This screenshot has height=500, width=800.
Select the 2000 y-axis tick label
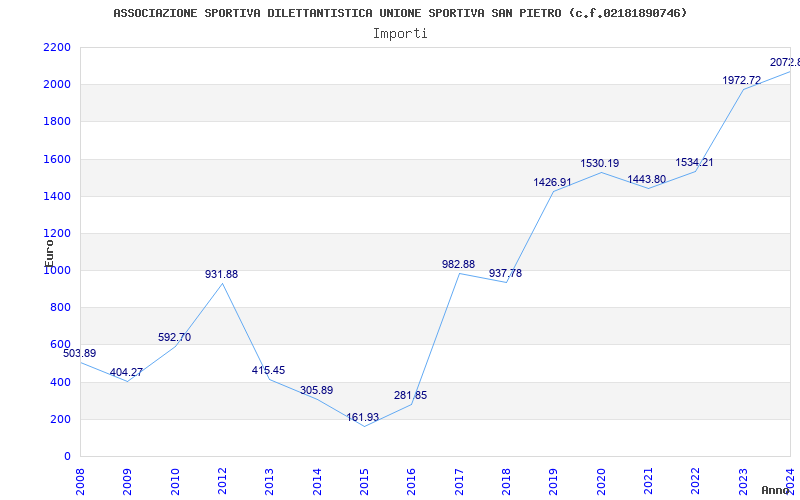(x=57, y=85)
